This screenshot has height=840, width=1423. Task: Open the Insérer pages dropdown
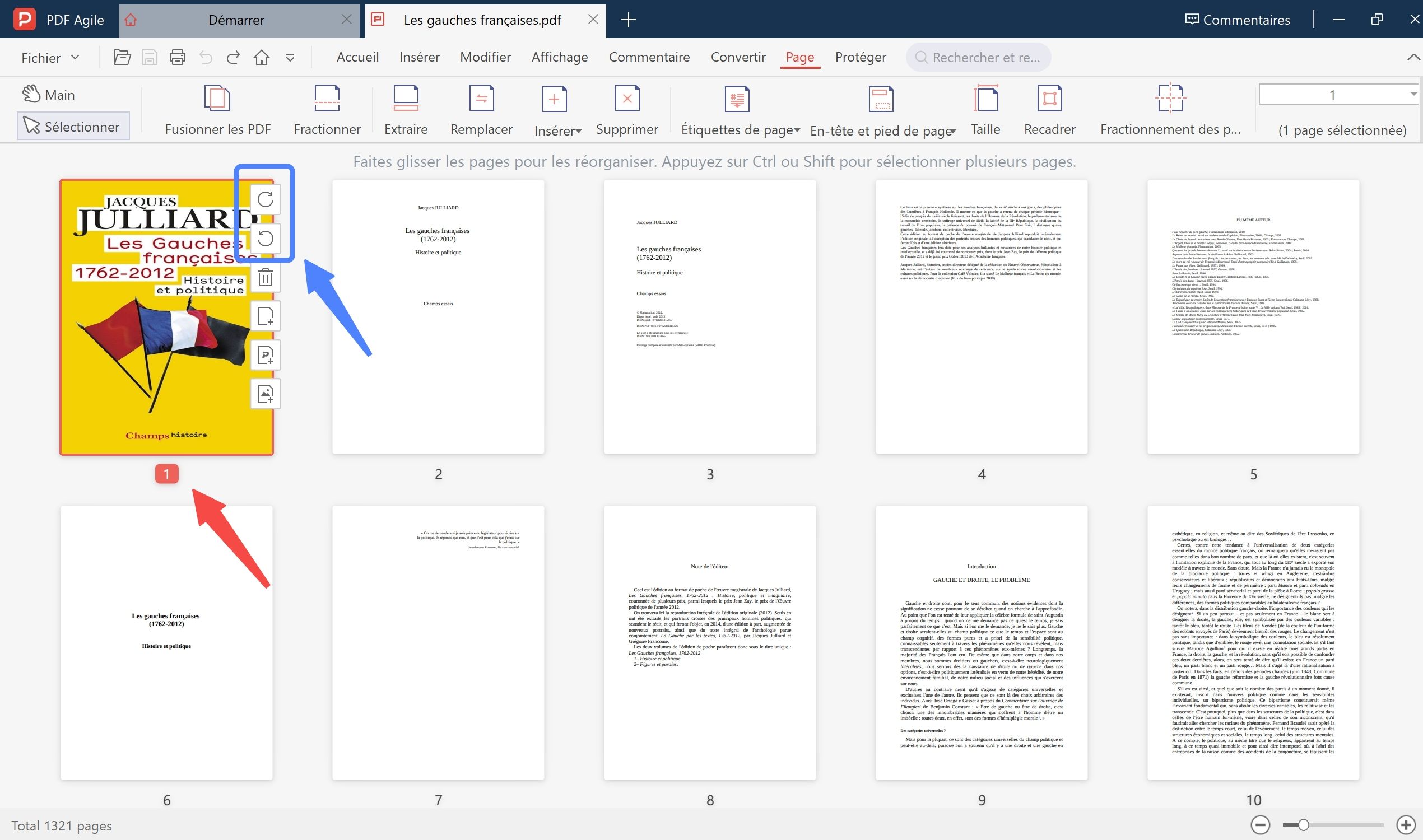point(558,130)
